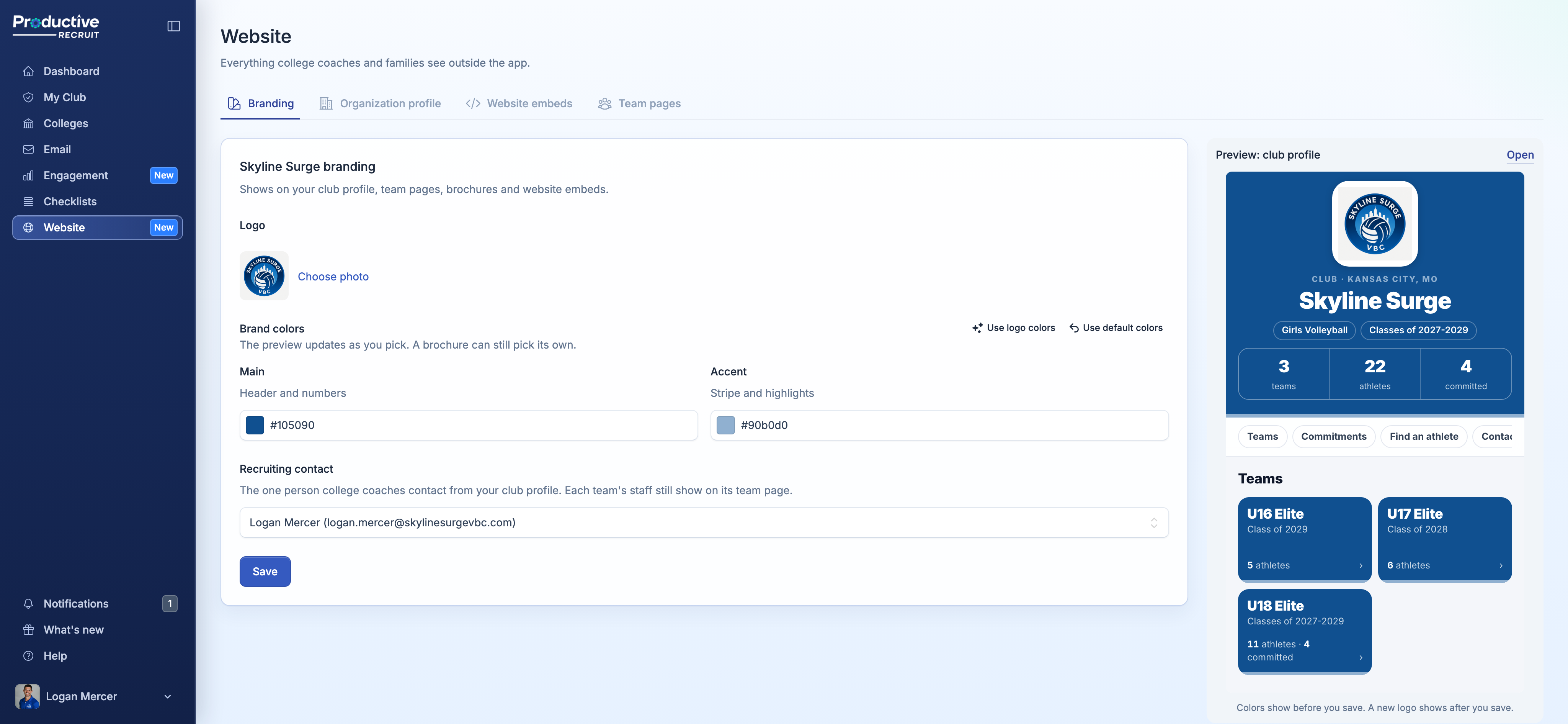Click the Notifications bell icon
The height and width of the screenshot is (724, 1568).
[x=28, y=604]
